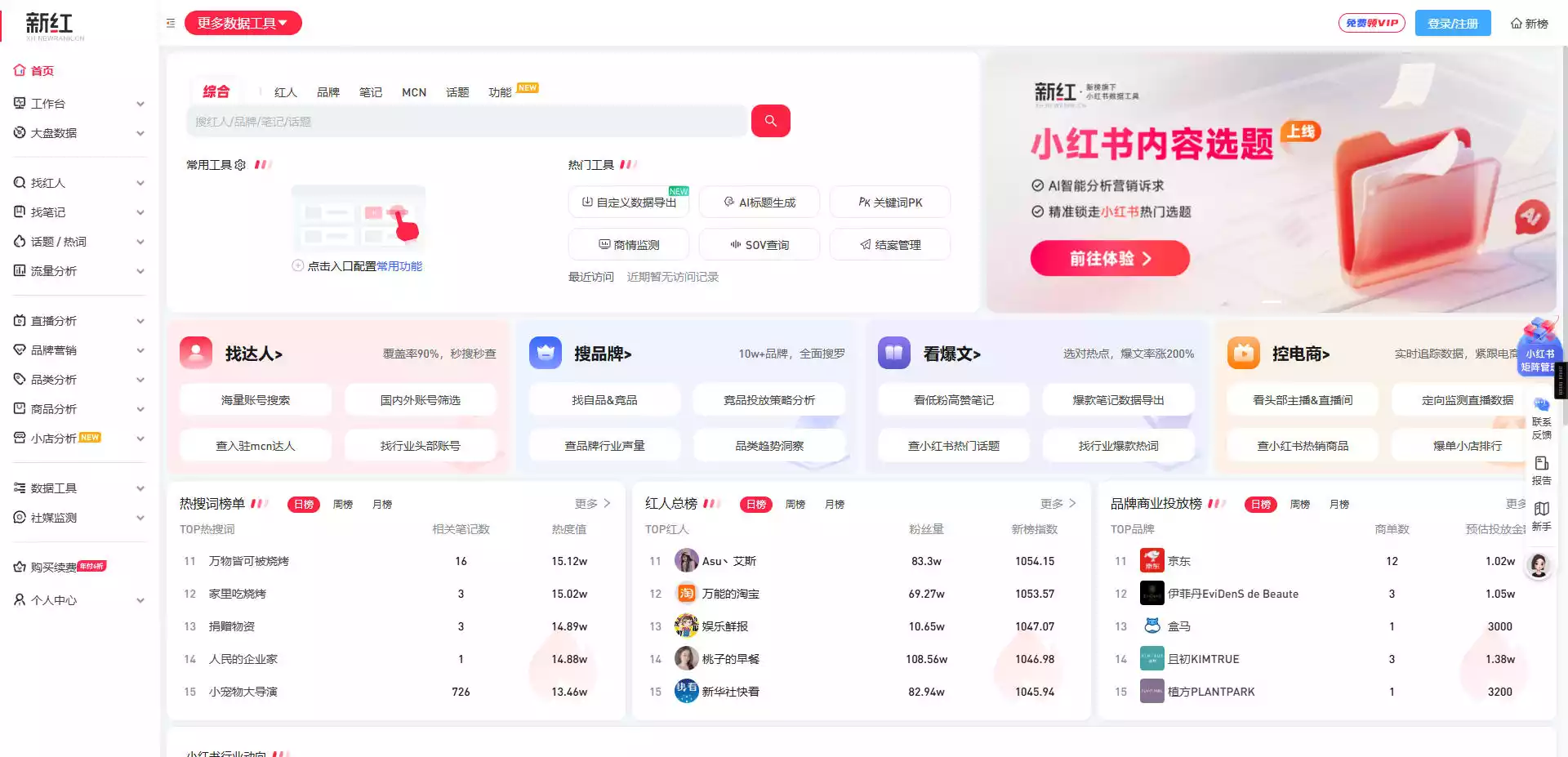Select 日榜 in 热搜词榜单
This screenshot has width=1568, height=757.
(x=304, y=505)
